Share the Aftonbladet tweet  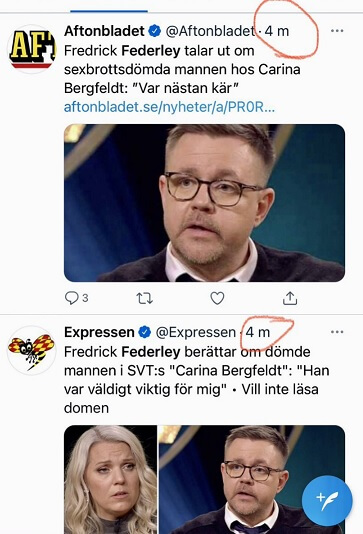290,298
